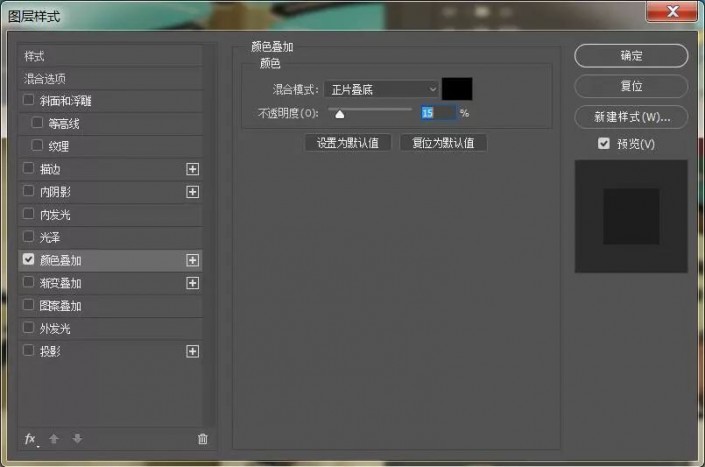Add another 颜色叠加 effect with plus icon
This screenshot has height=467, width=705.
tap(192, 260)
